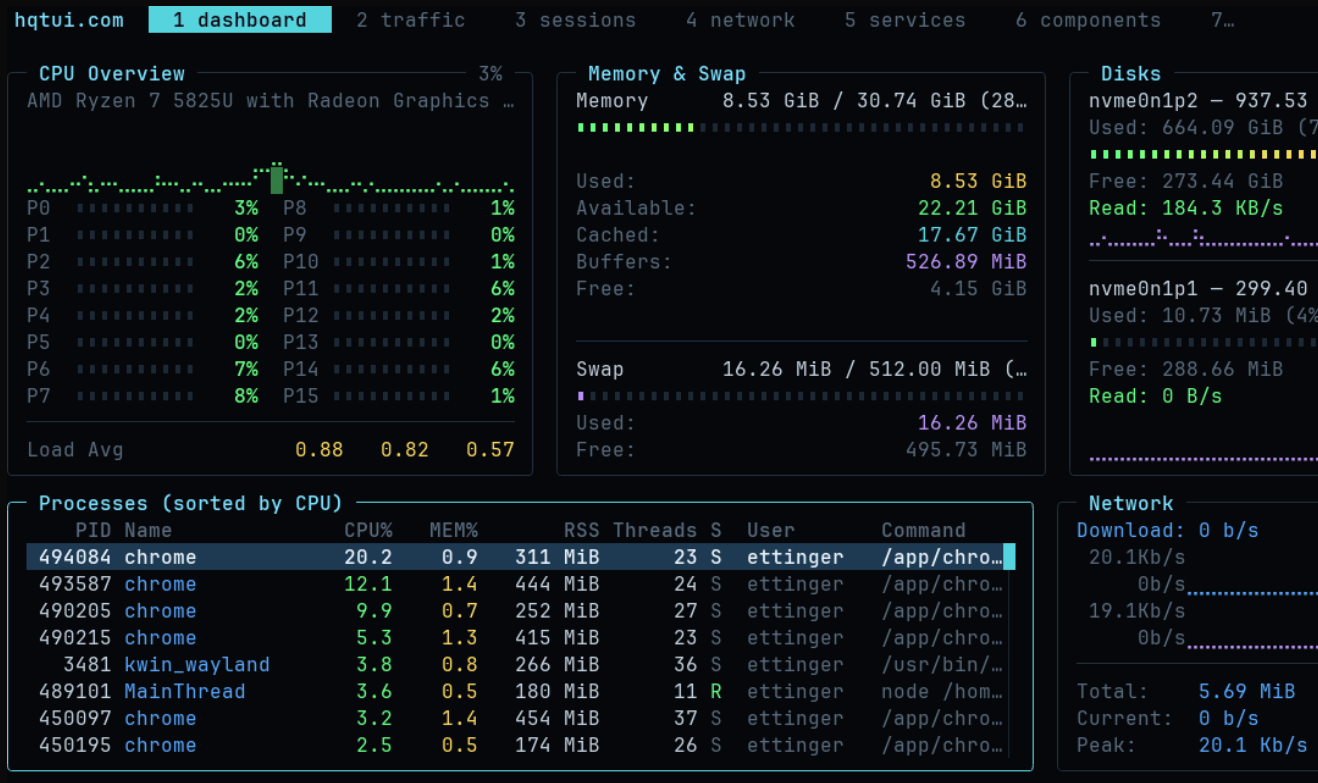The height and width of the screenshot is (783, 1318).
Task: Select the 4 network tab
Action: pyautogui.click(x=740, y=20)
